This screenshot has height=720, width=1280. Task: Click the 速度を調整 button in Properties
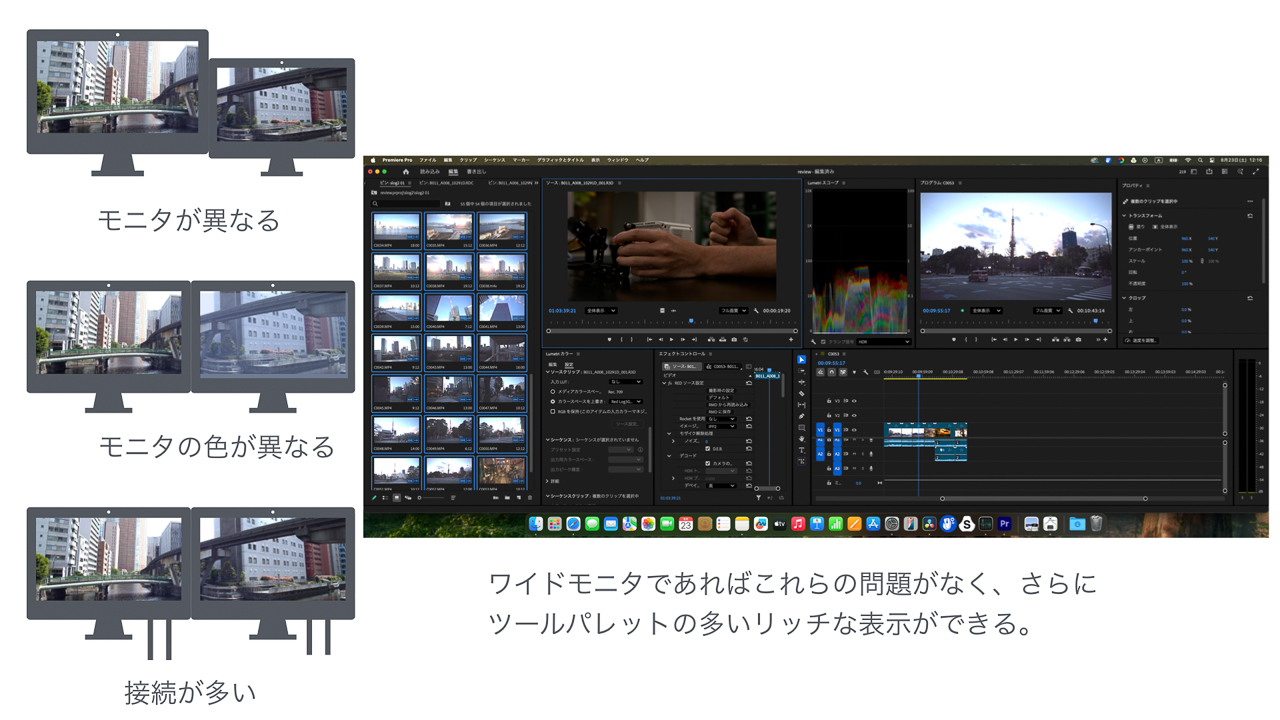1143,341
